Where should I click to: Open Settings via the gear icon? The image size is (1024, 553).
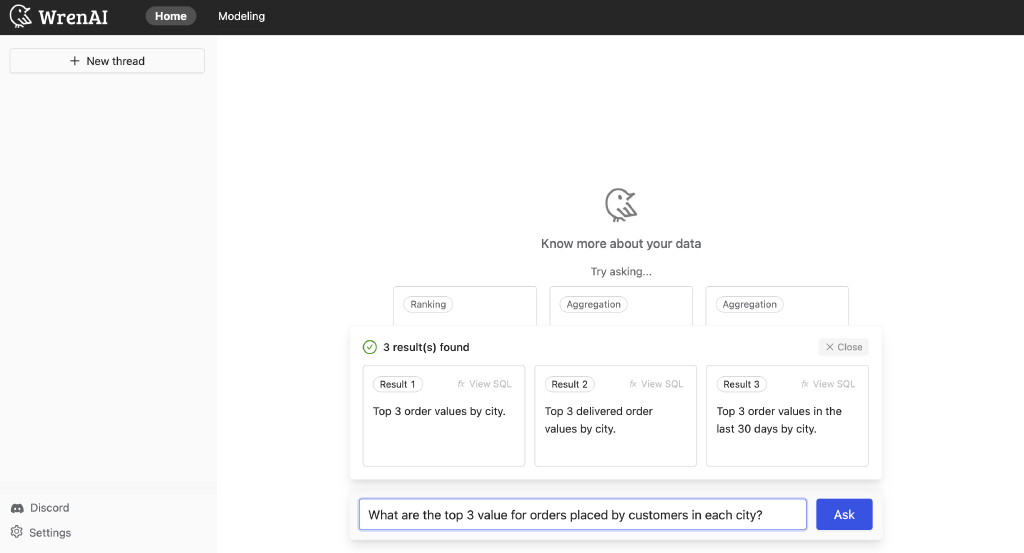pos(17,533)
